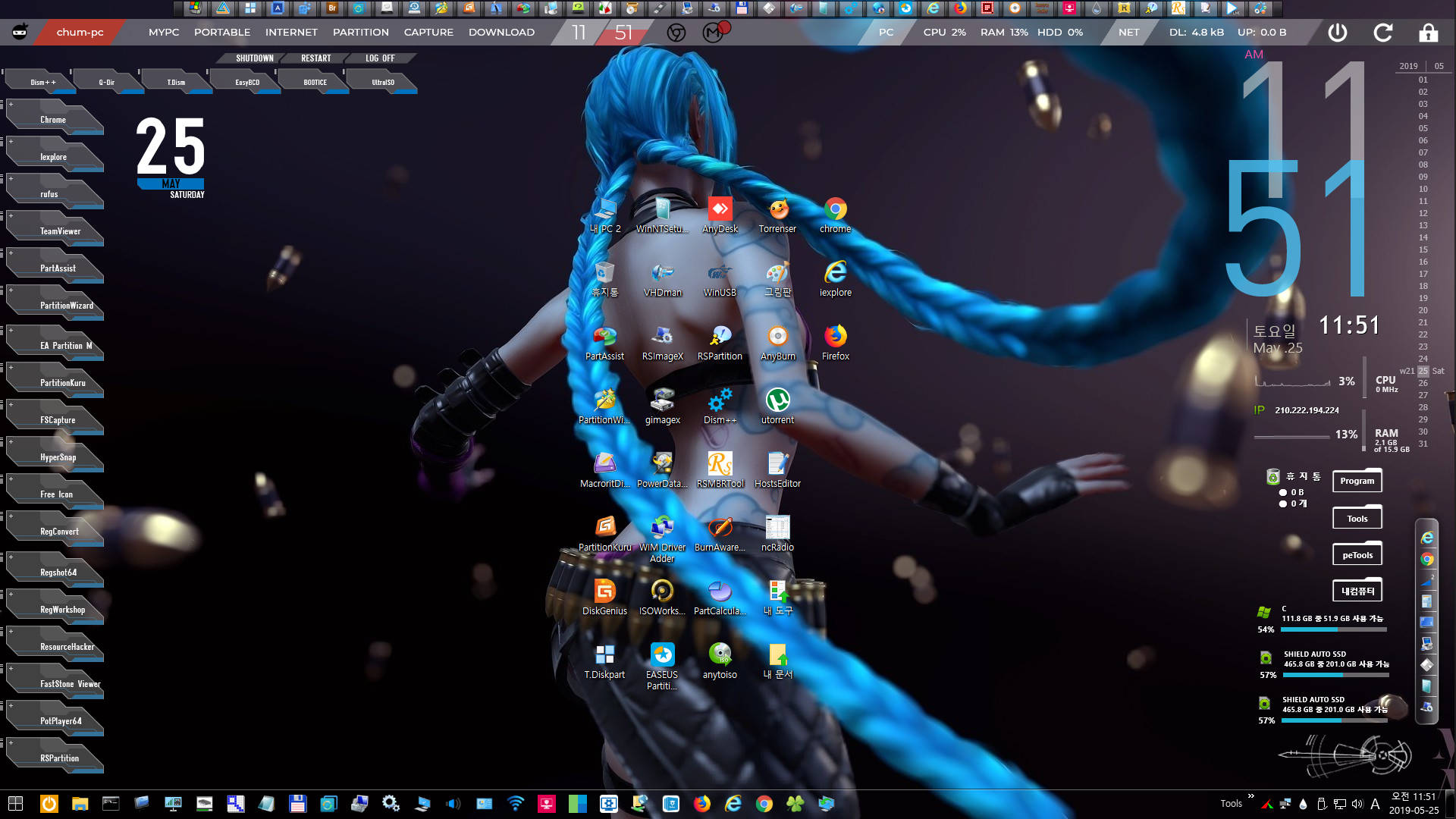Launch the ncRadio desktop icon

(x=777, y=534)
